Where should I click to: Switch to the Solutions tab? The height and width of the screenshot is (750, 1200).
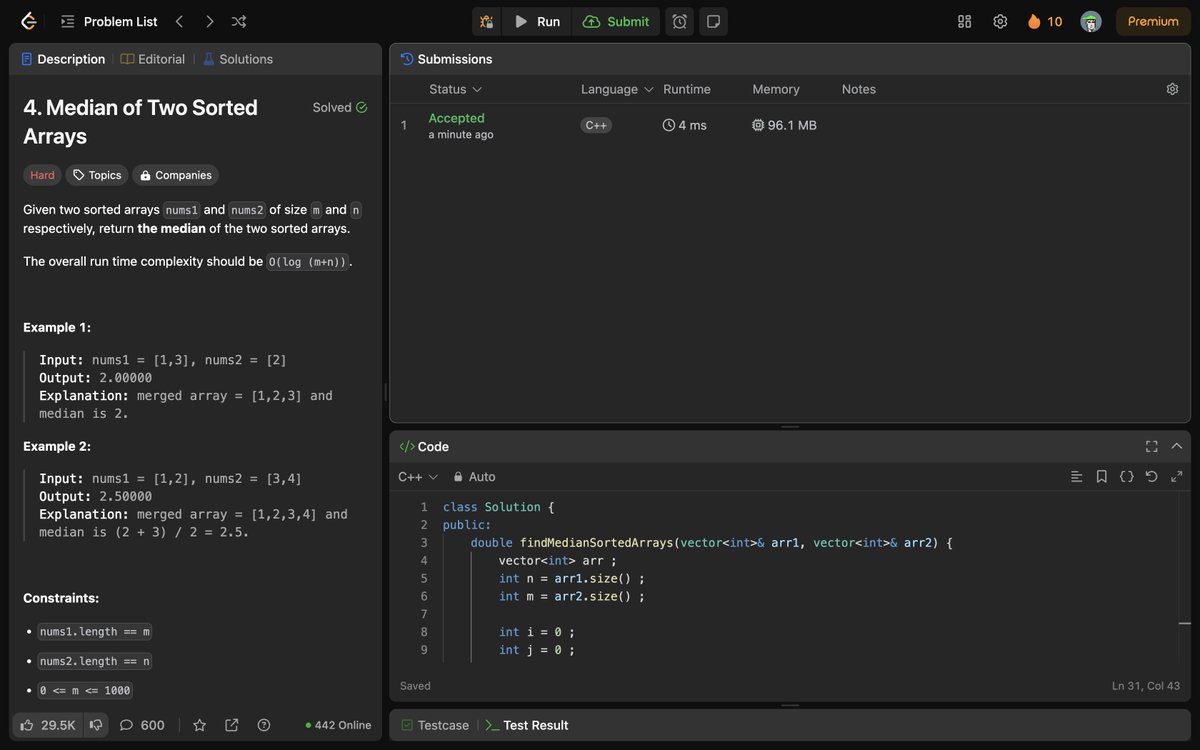238,59
